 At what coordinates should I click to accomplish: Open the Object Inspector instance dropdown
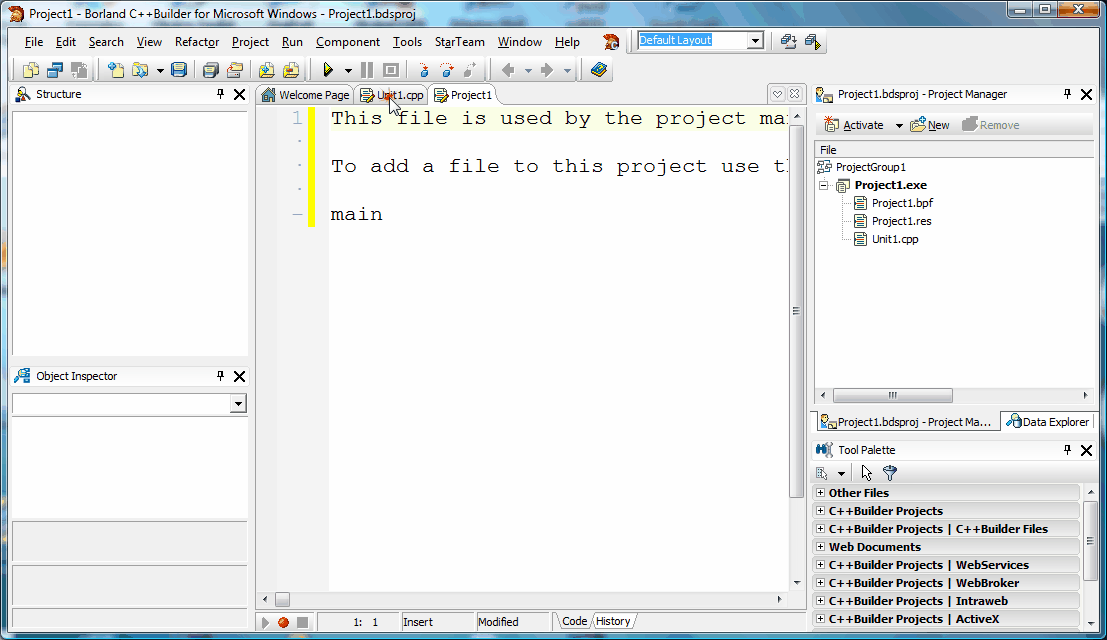(x=238, y=404)
